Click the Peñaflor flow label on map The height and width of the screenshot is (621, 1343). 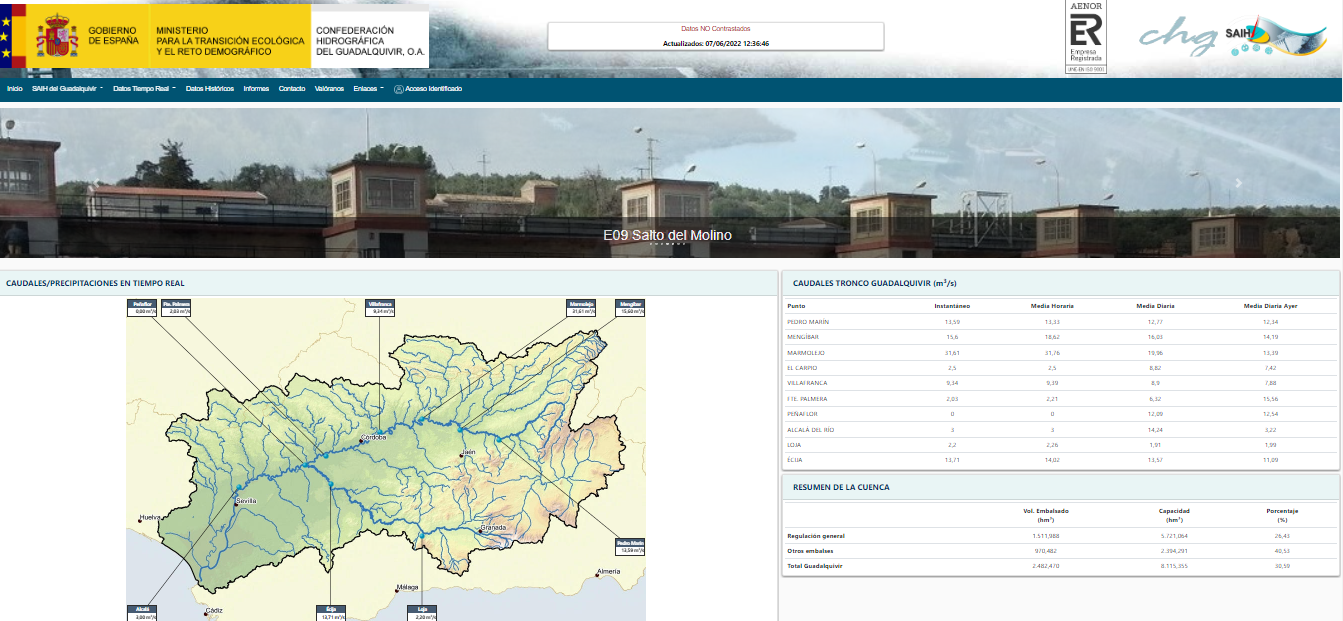(142, 307)
